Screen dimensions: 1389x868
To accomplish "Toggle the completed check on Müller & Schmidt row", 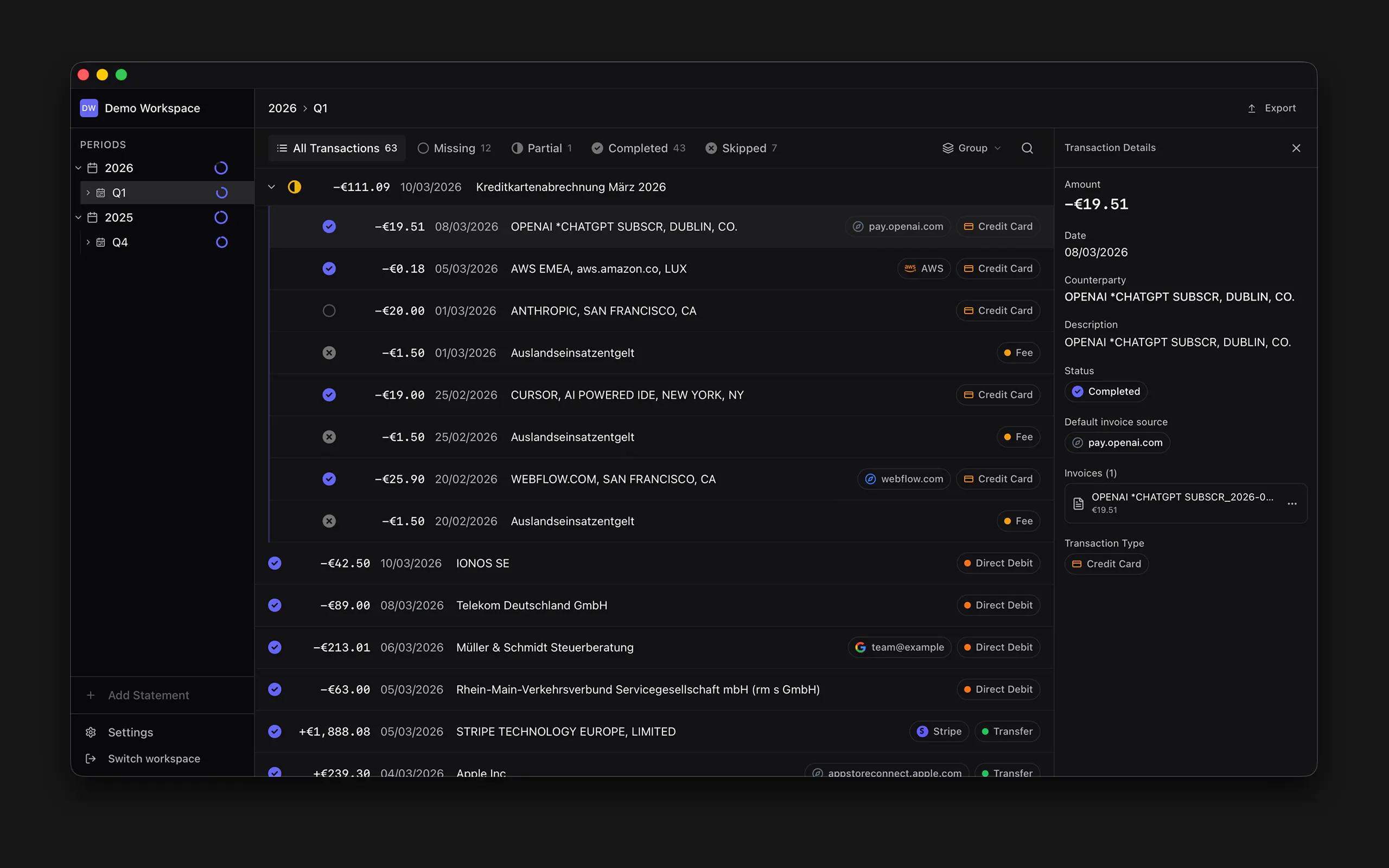I will 275,648.
